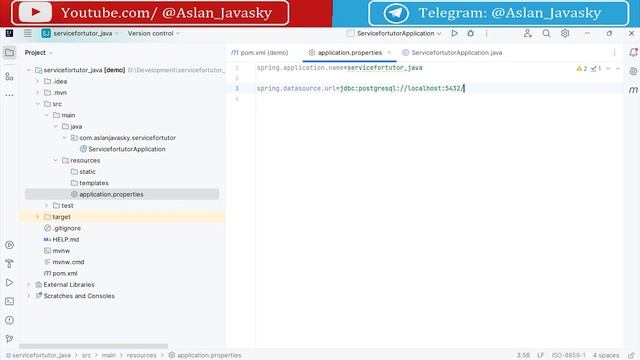This screenshot has width=640, height=360.
Task: Debug ServicefortutorApplication with the bug icon
Action: pos(471,33)
